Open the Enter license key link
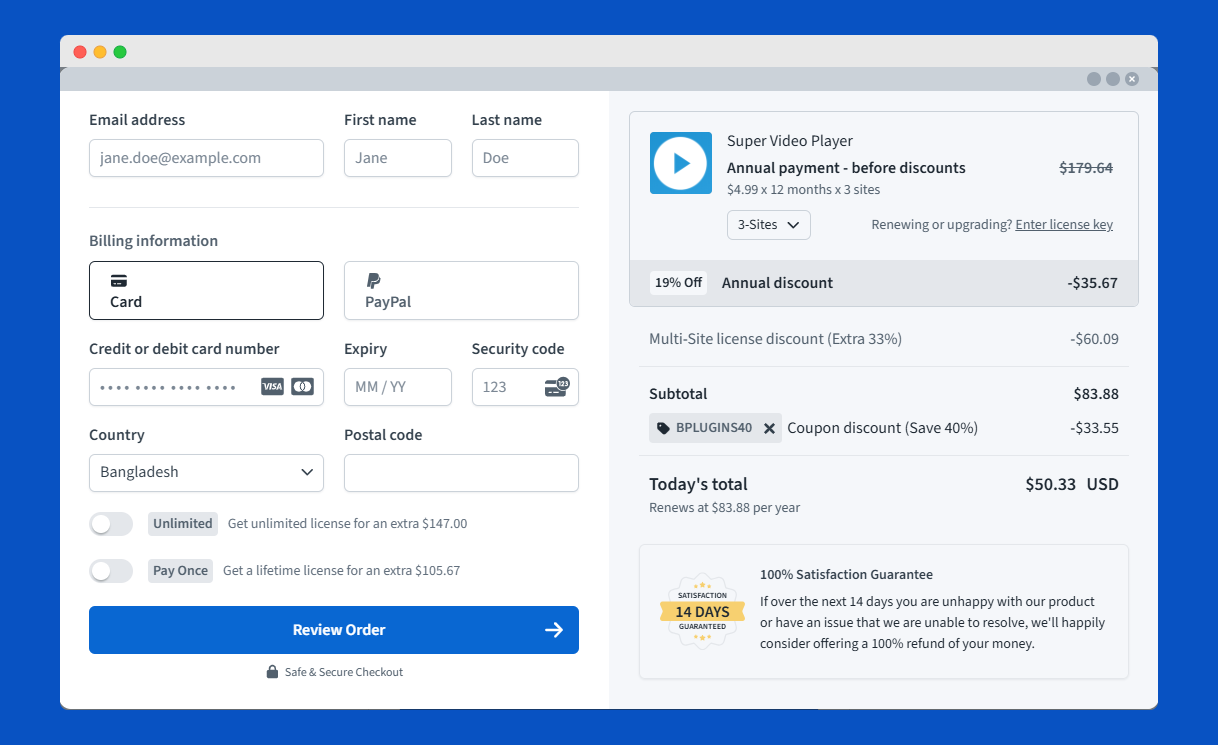This screenshot has height=745, width=1218. click(x=1063, y=224)
